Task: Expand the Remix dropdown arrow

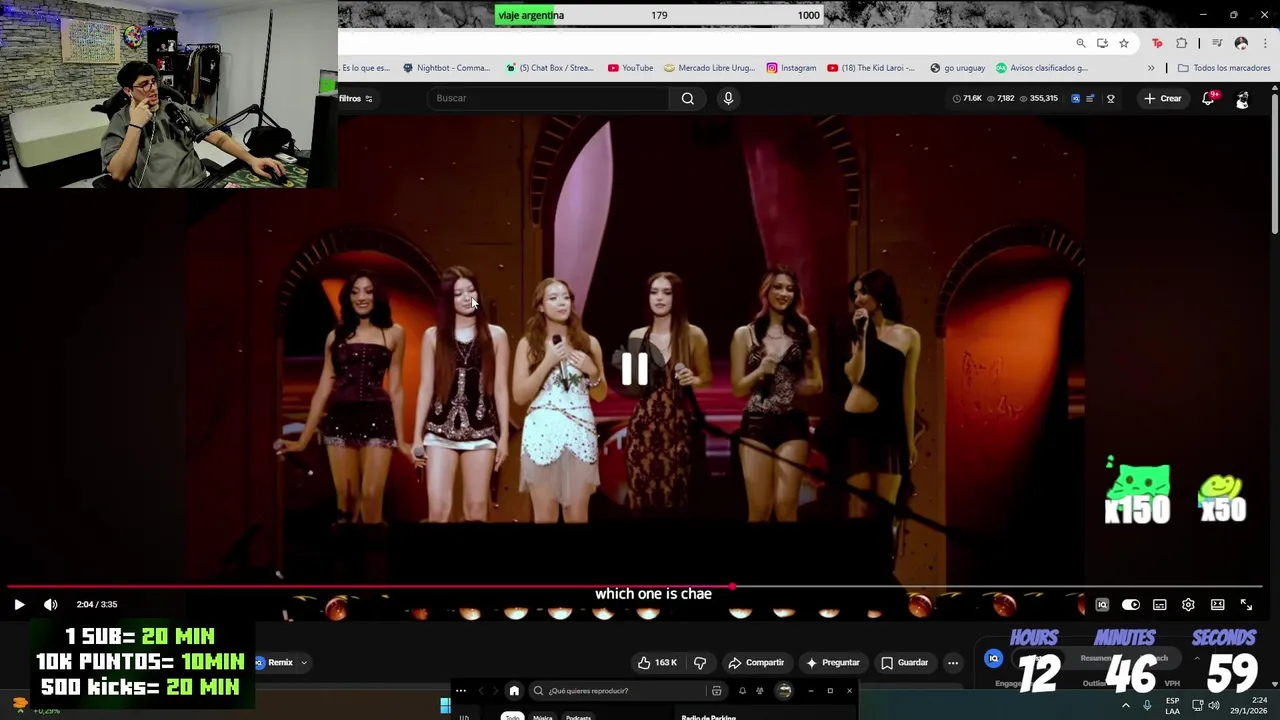Action: point(304,662)
